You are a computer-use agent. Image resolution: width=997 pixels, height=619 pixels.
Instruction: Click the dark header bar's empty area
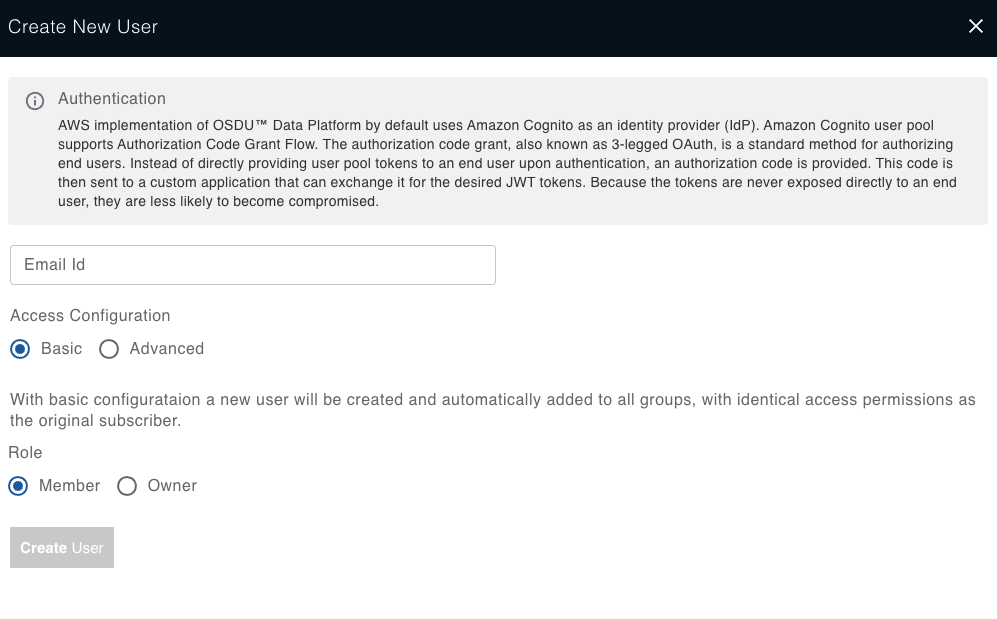coord(560,28)
